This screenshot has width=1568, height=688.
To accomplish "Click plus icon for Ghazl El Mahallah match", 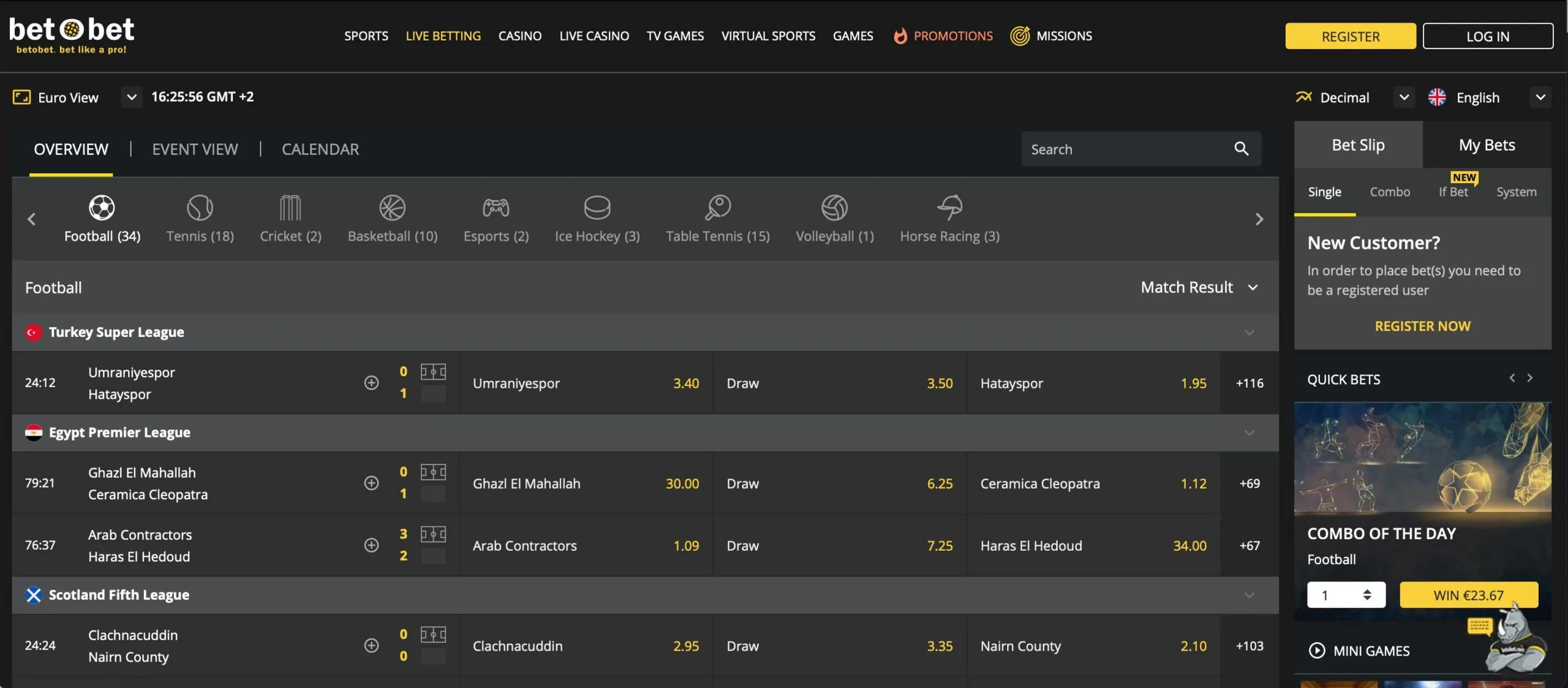I will 371,483.
